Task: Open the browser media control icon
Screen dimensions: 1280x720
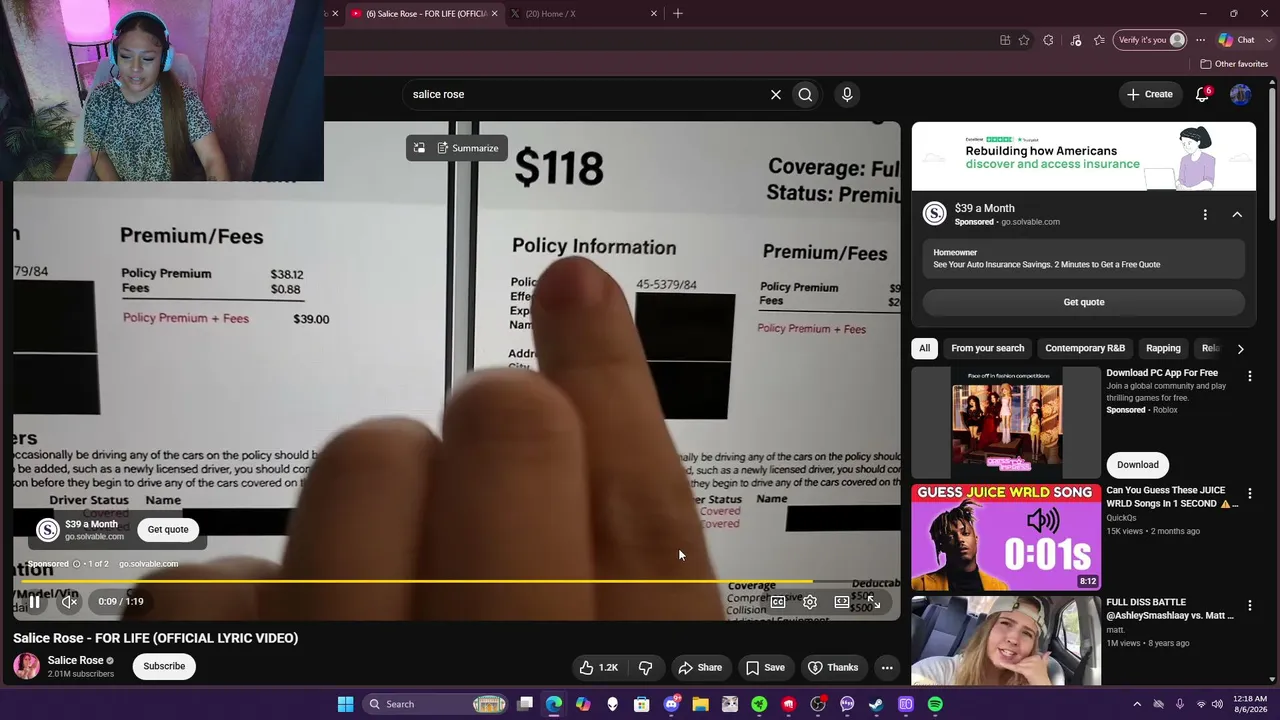Action: (x=1075, y=40)
